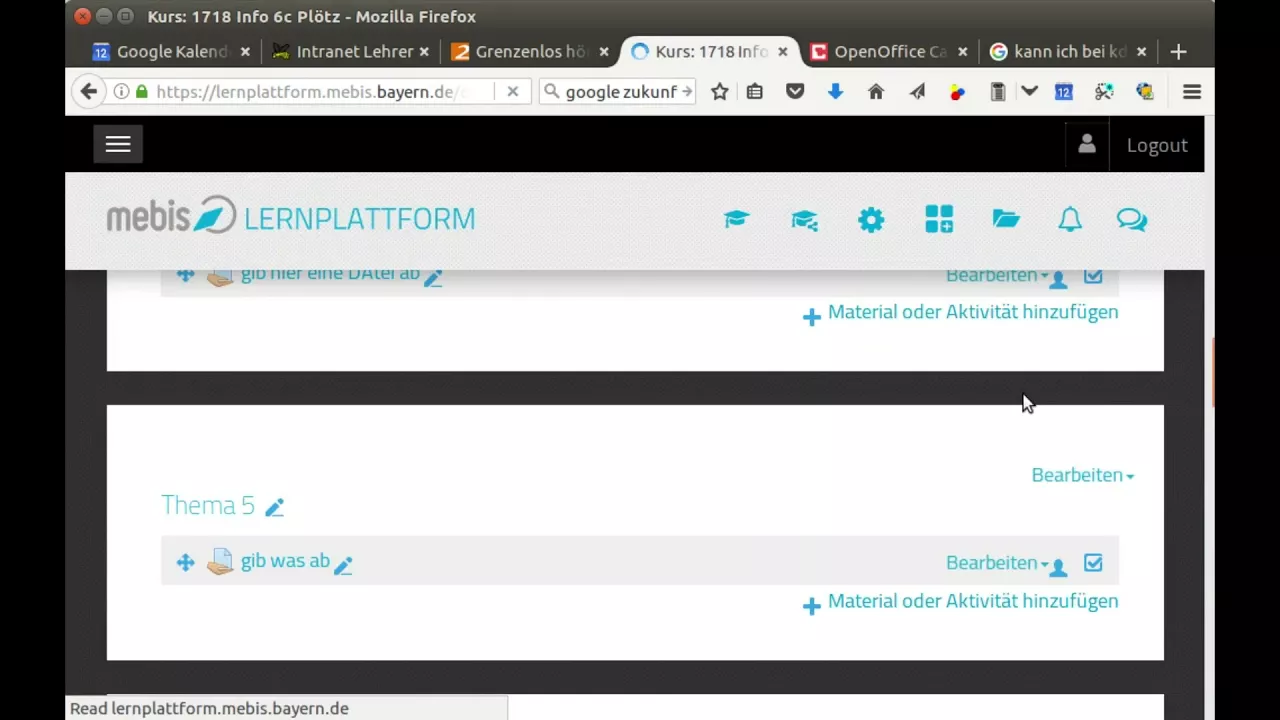Click the status text 'Read lernplattform.mebis.bayern.de'
1280x720 pixels.
[209, 708]
